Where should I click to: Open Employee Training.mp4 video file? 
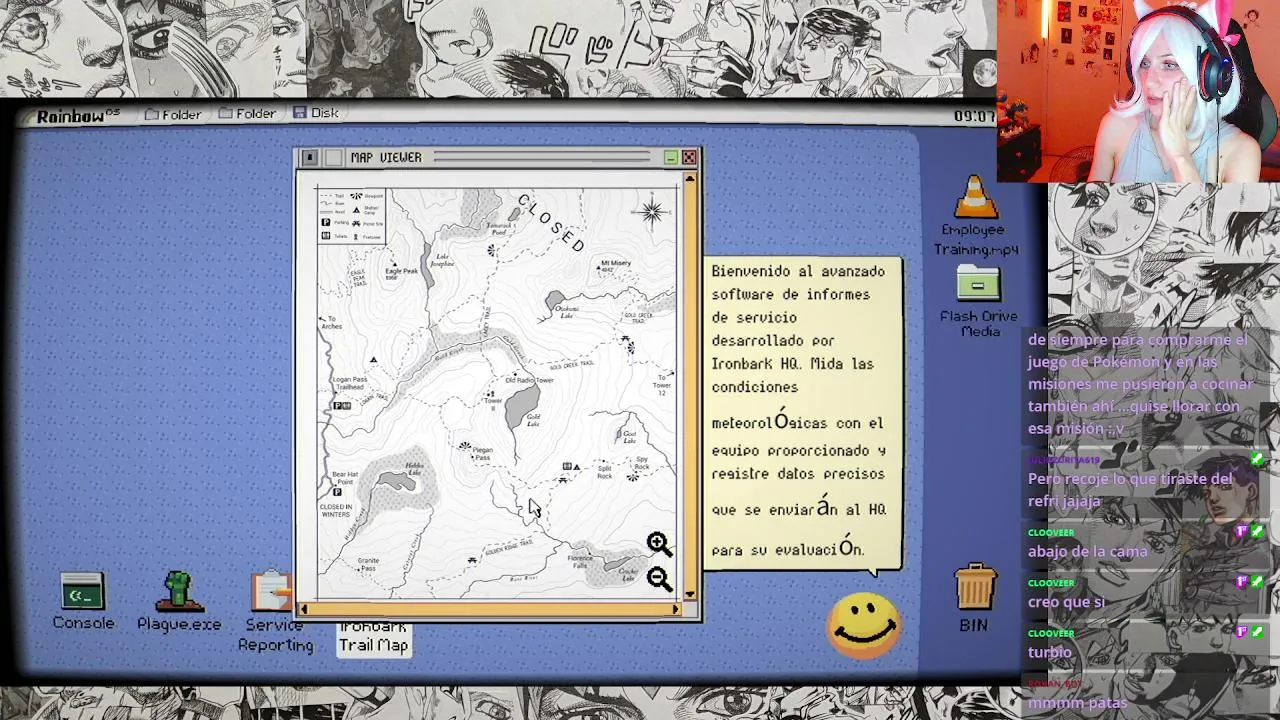[975, 216]
